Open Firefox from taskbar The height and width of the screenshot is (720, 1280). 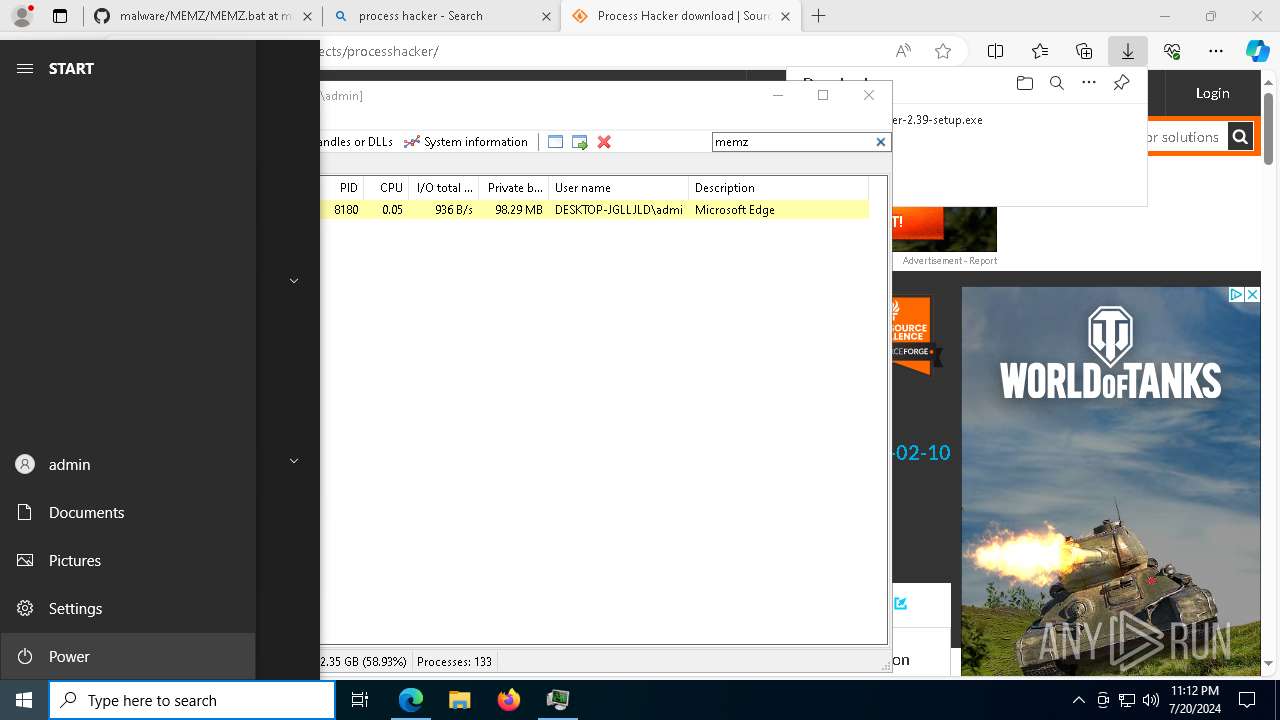[x=508, y=700]
